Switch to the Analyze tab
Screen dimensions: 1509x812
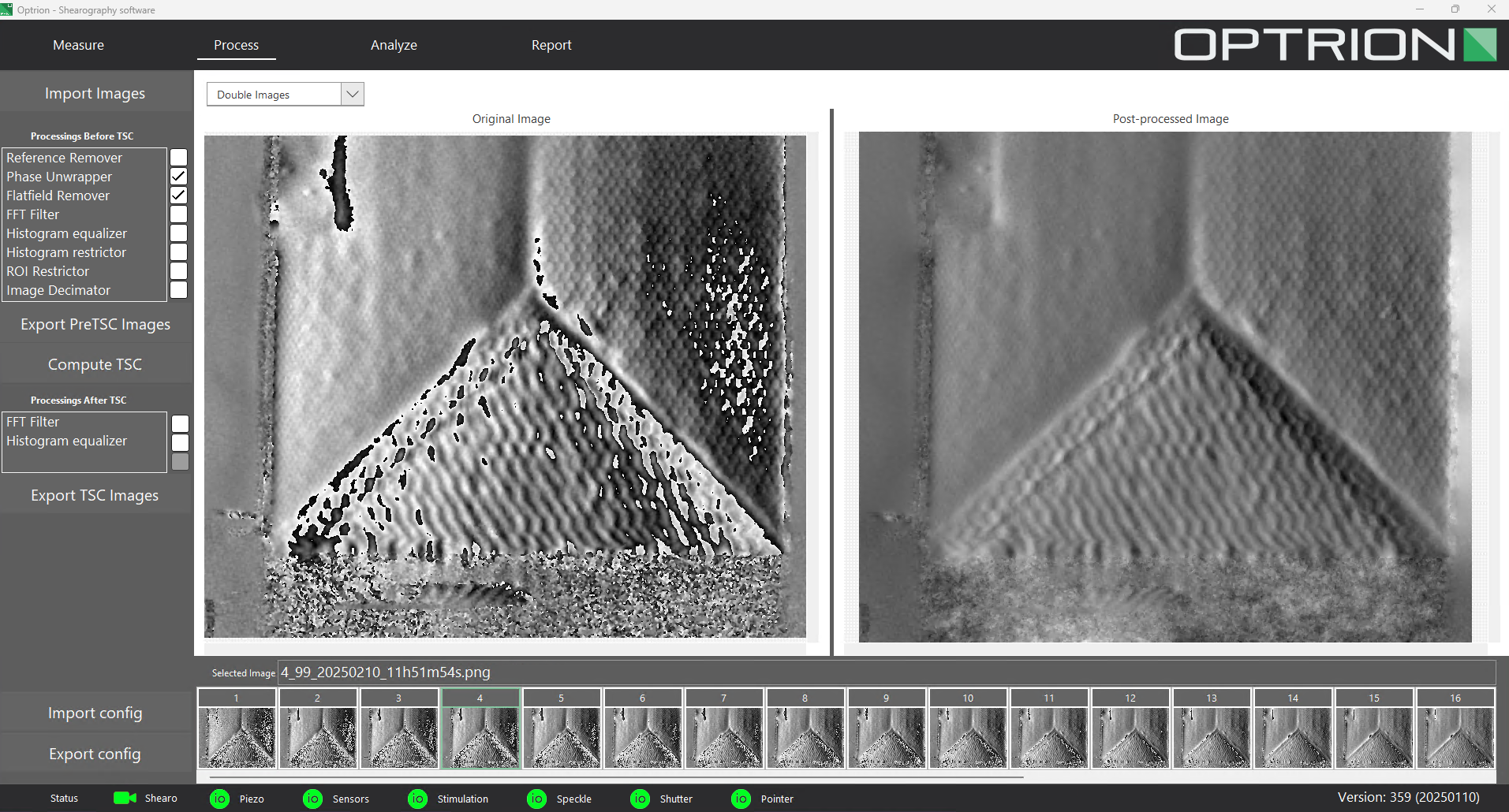click(394, 45)
